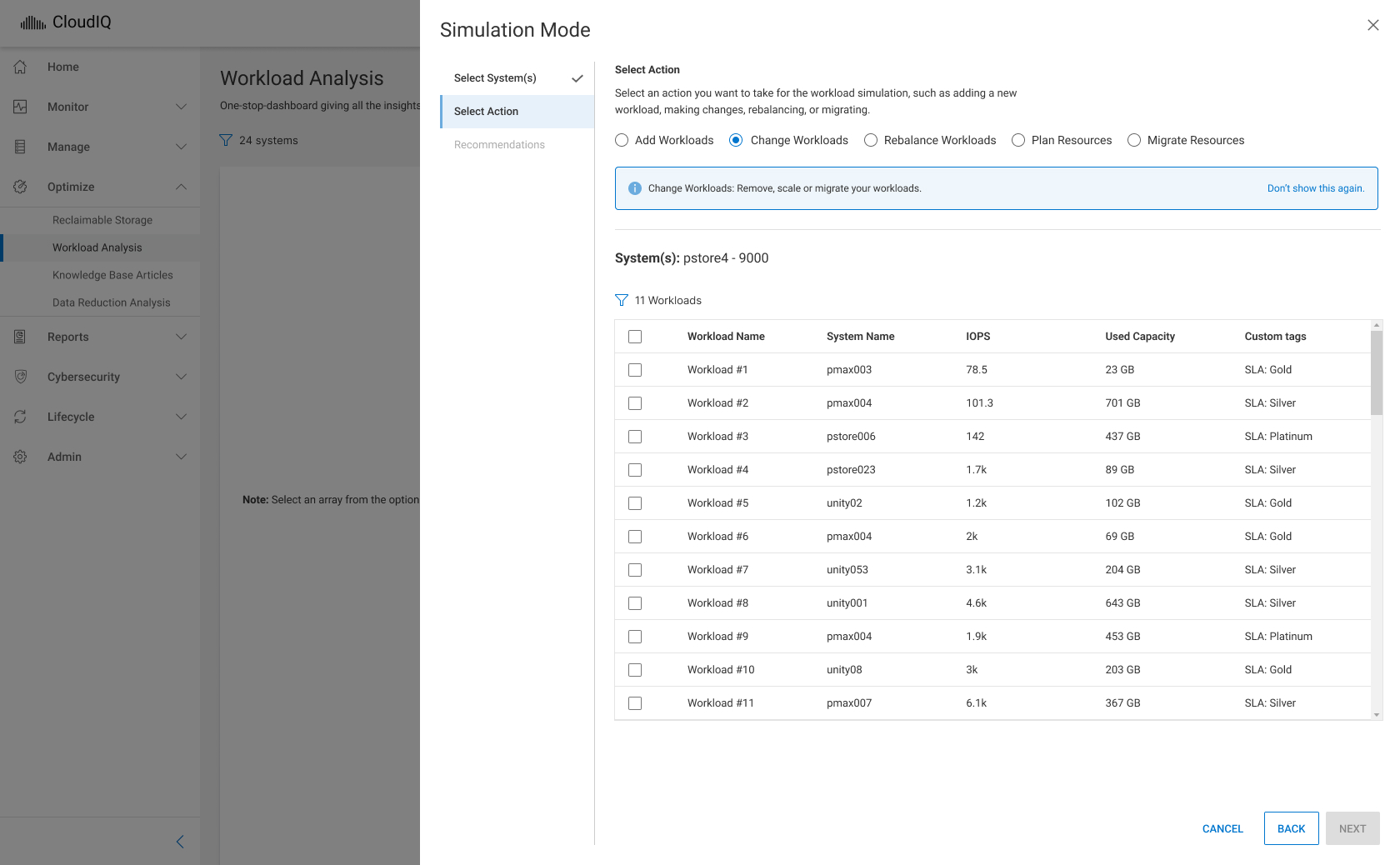Click the Monitor chart icon
Screen dimensions: 1400x865
pyautogui.click(x=21, y=107)
